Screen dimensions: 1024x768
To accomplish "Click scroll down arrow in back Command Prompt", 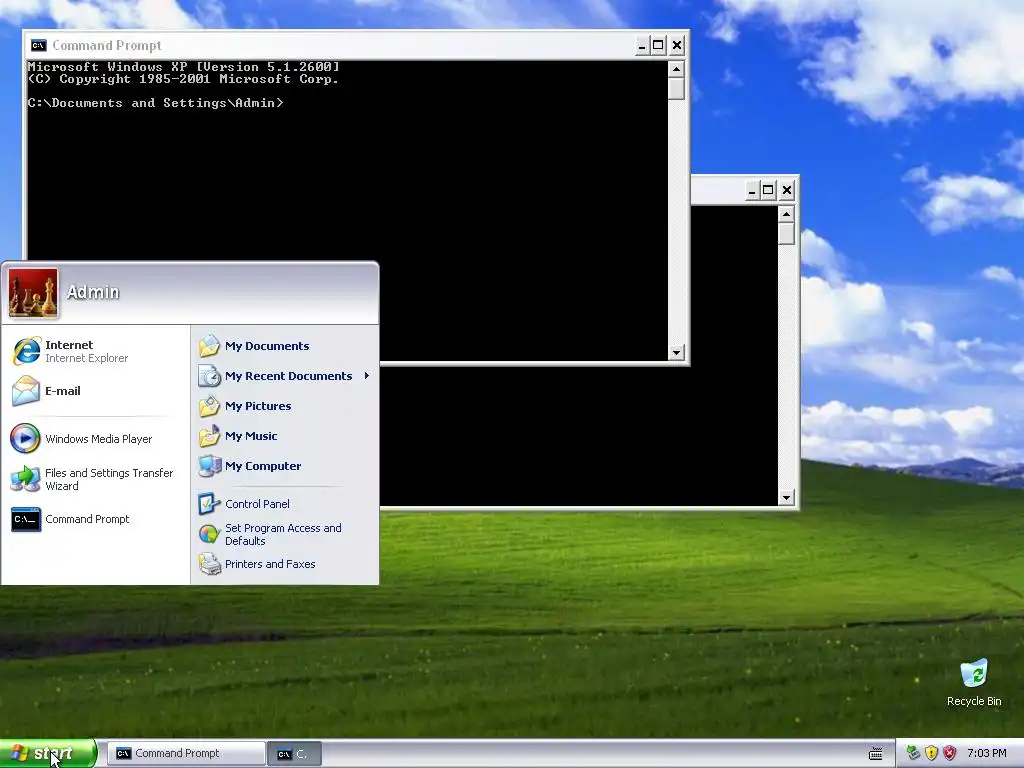I will (786, 498).
